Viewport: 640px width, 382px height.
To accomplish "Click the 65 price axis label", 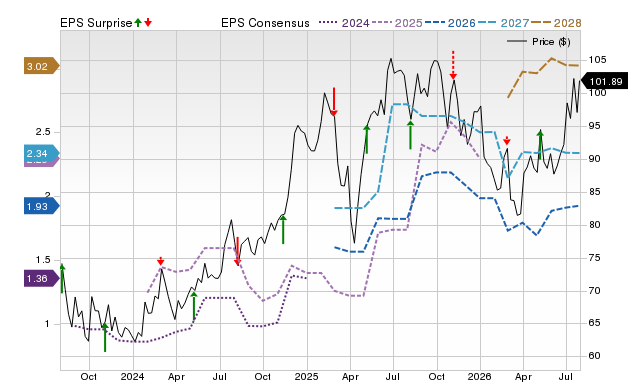I will coord(594,323).
